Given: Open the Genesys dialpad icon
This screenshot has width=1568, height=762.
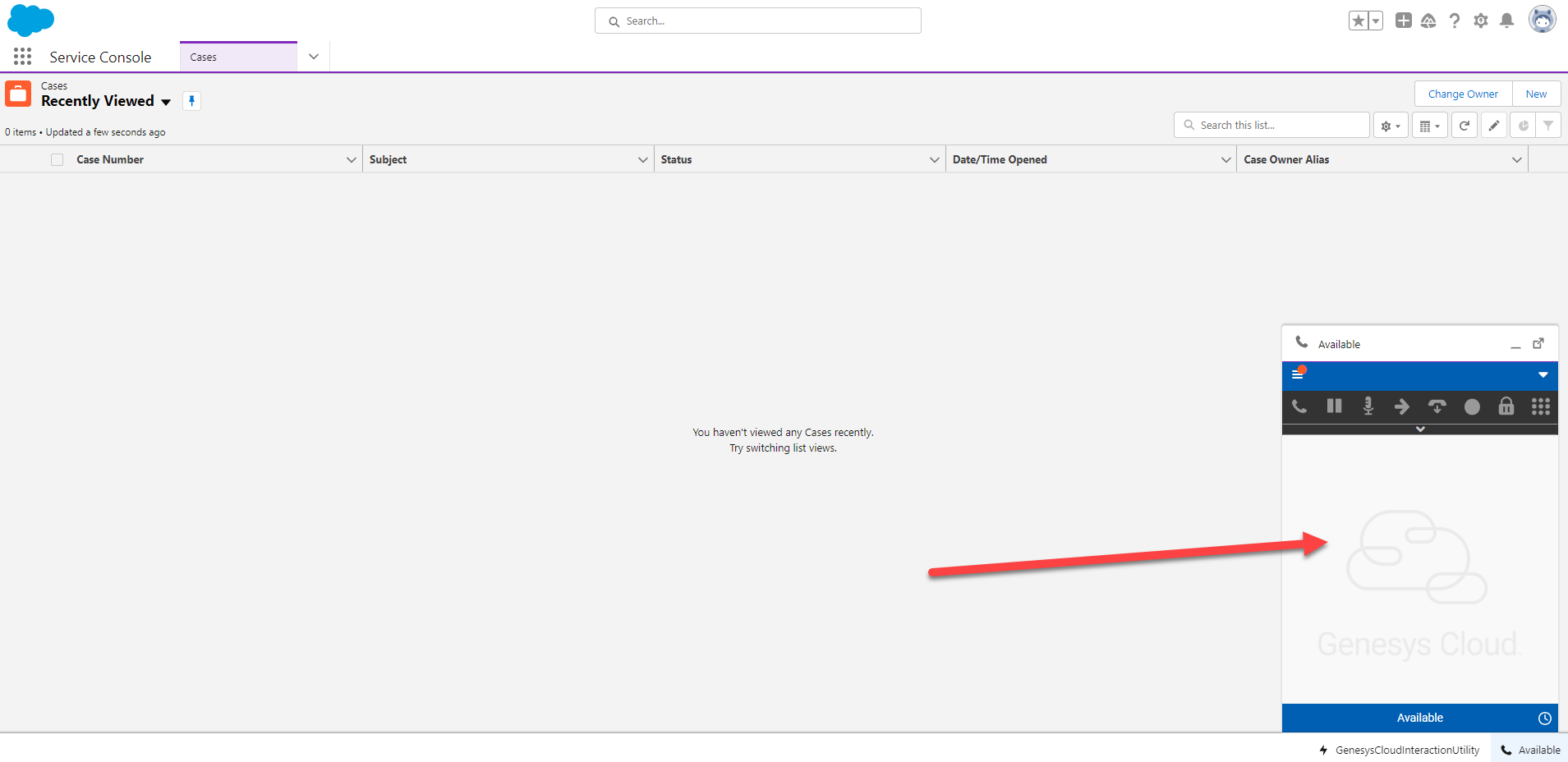Looking at the screenshot, I should (1541, 406).
